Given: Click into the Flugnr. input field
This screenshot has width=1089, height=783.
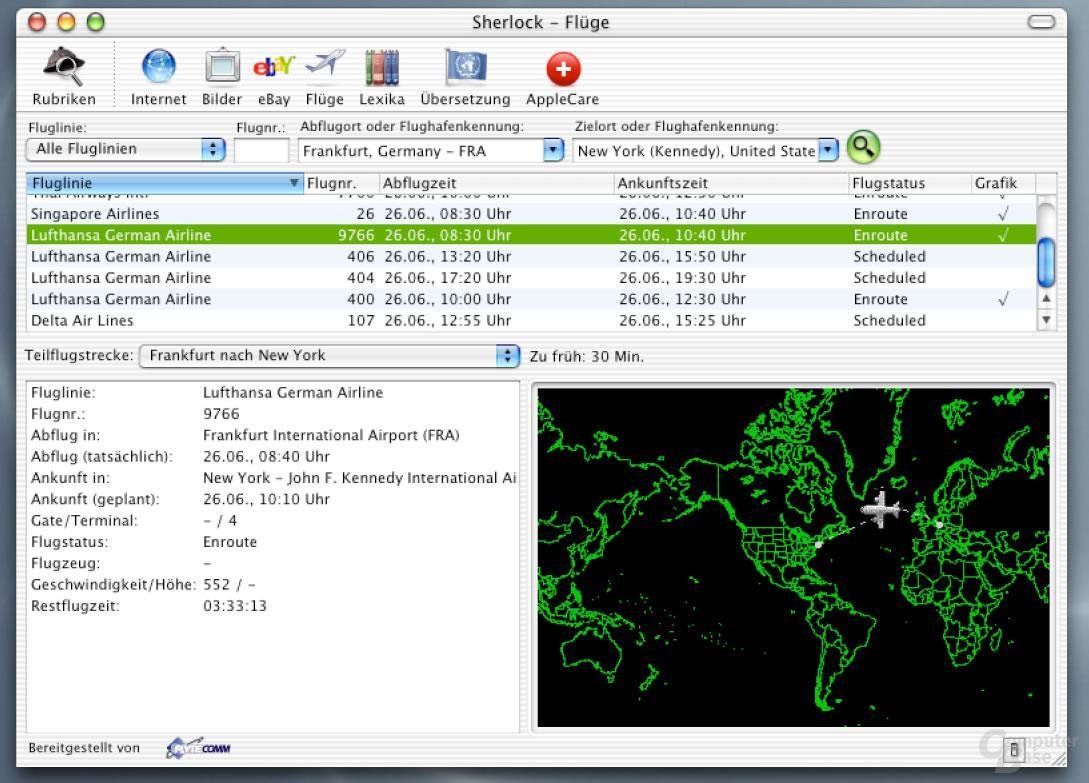Looking at the screenshot, I should click(261, 150).
